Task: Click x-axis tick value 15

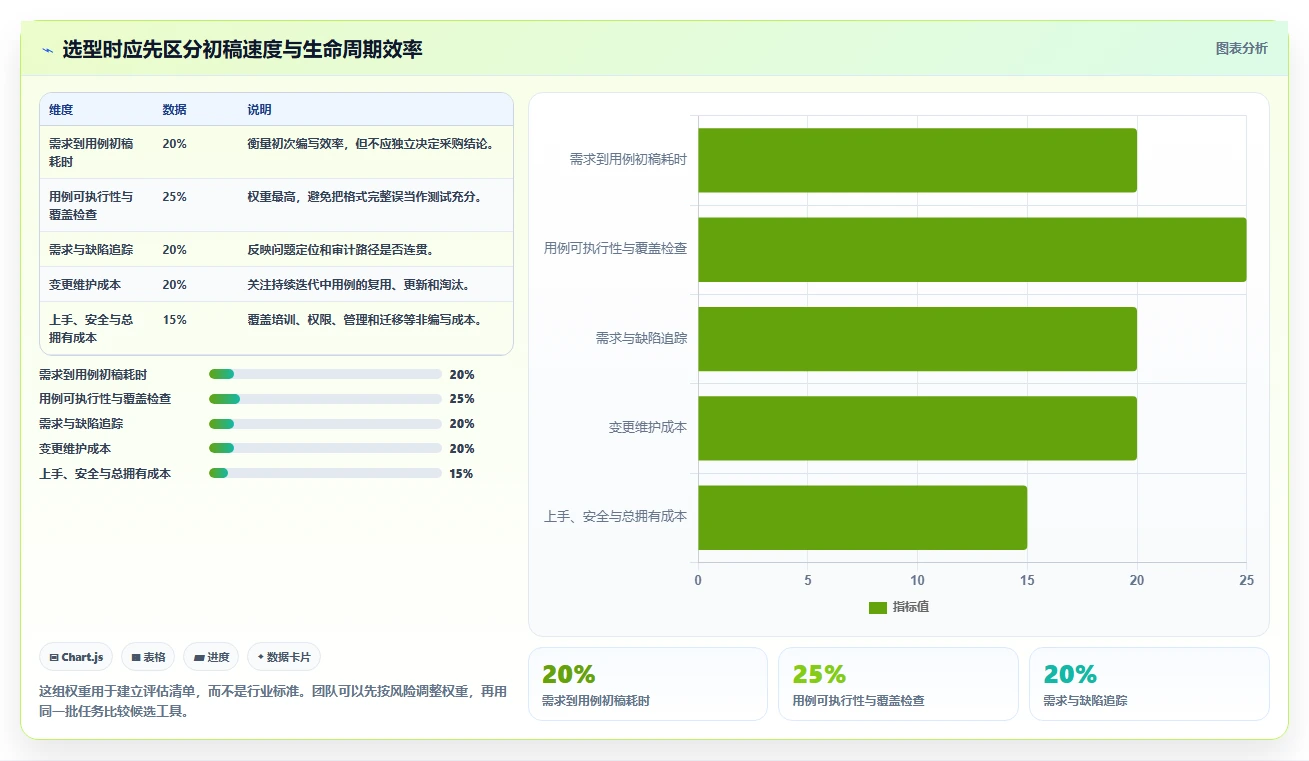Action: [x=1027, y=580]
